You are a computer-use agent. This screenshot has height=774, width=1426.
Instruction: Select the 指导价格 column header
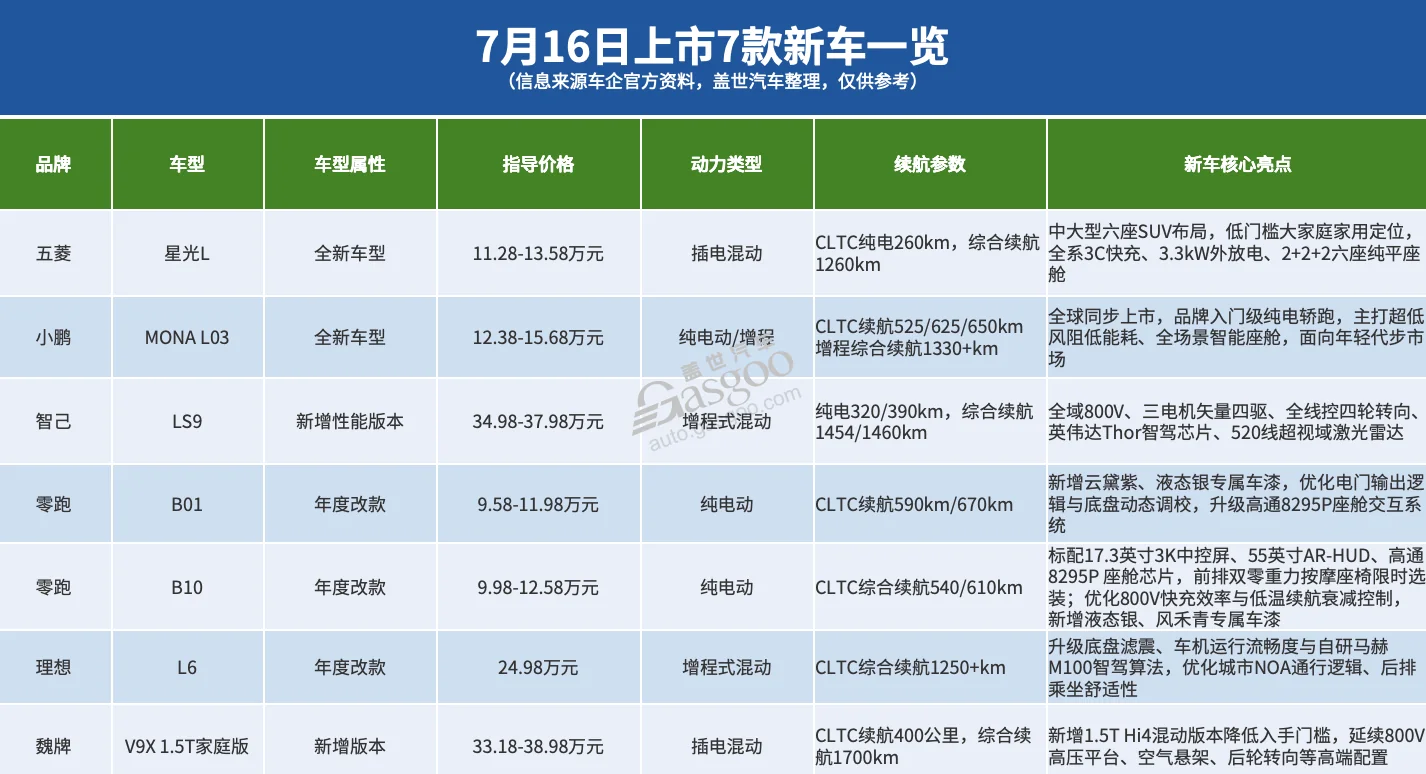coord(538,164)
